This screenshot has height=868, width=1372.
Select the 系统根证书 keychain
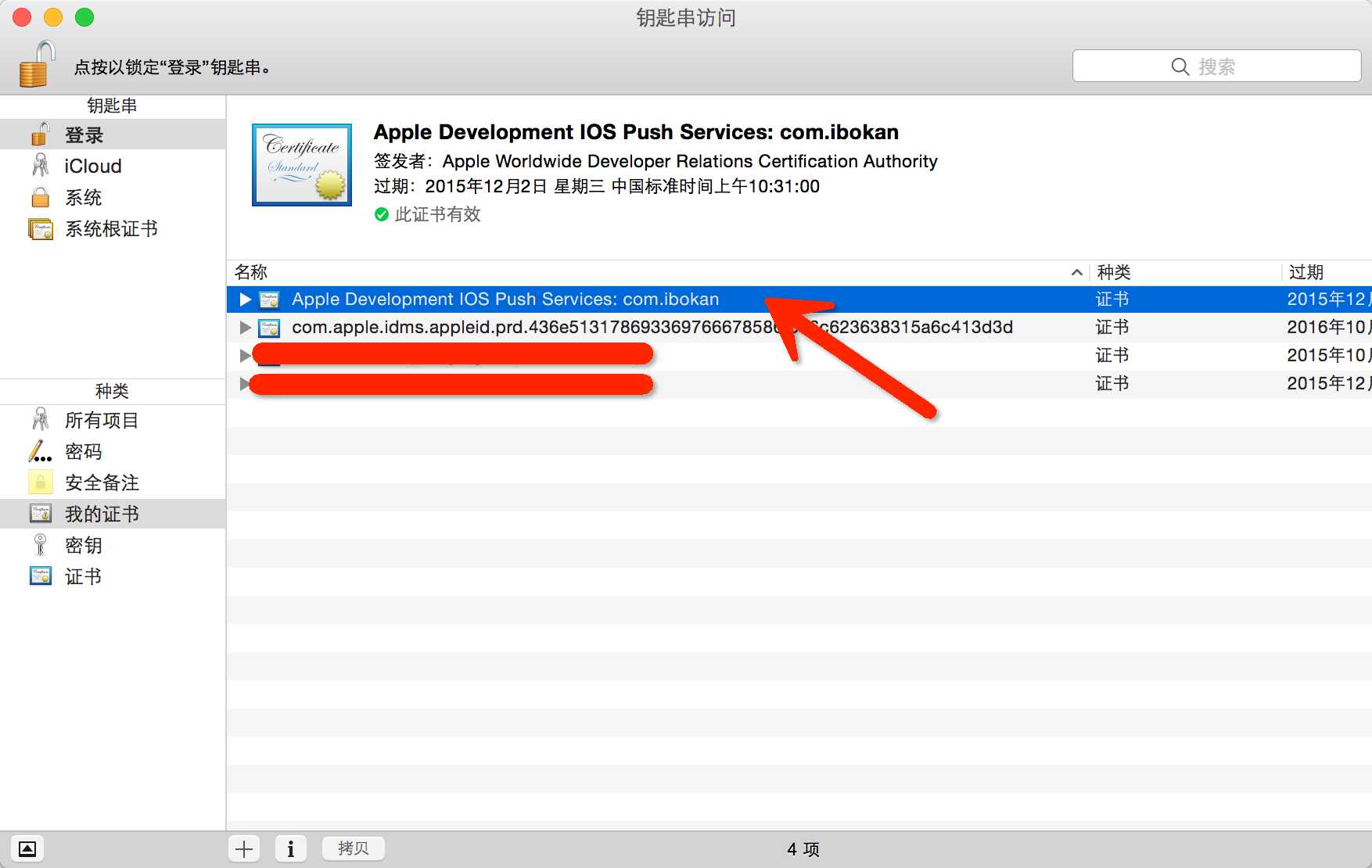[113, 228]
